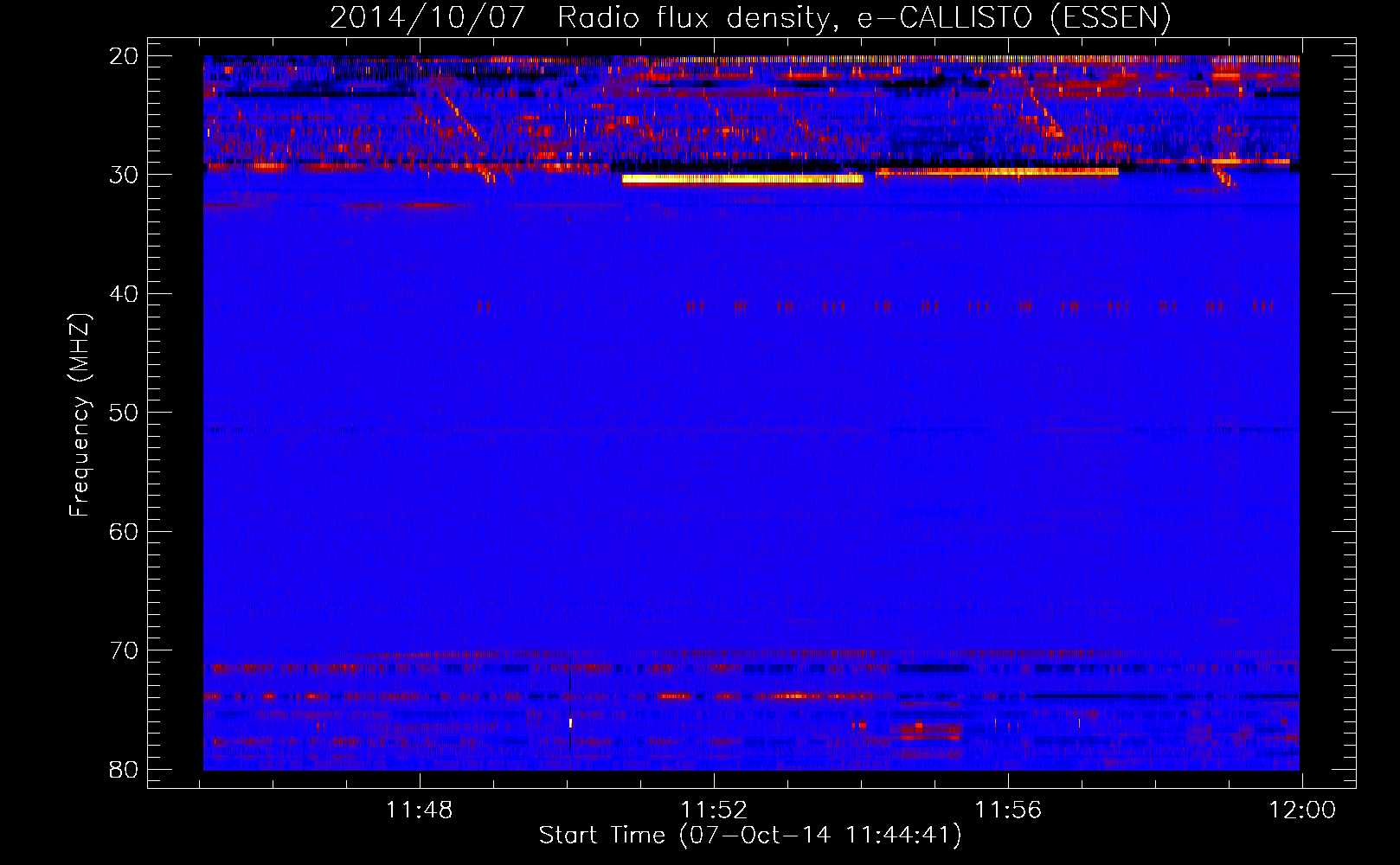Click the frequency tick label "40"
This screenshot has width=1400, height=865.
124,294
